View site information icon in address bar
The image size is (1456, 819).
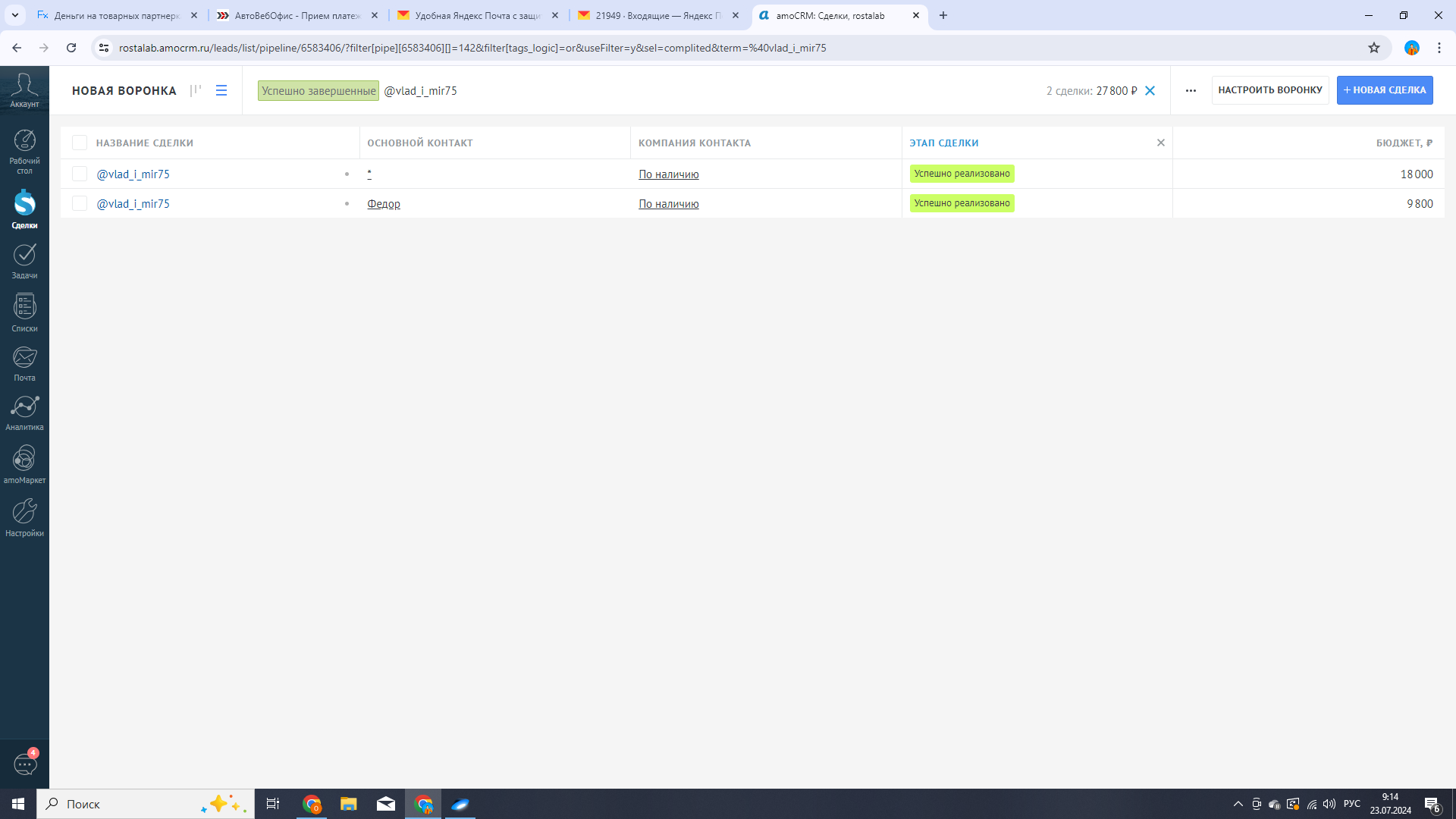(x=104, y=48)
